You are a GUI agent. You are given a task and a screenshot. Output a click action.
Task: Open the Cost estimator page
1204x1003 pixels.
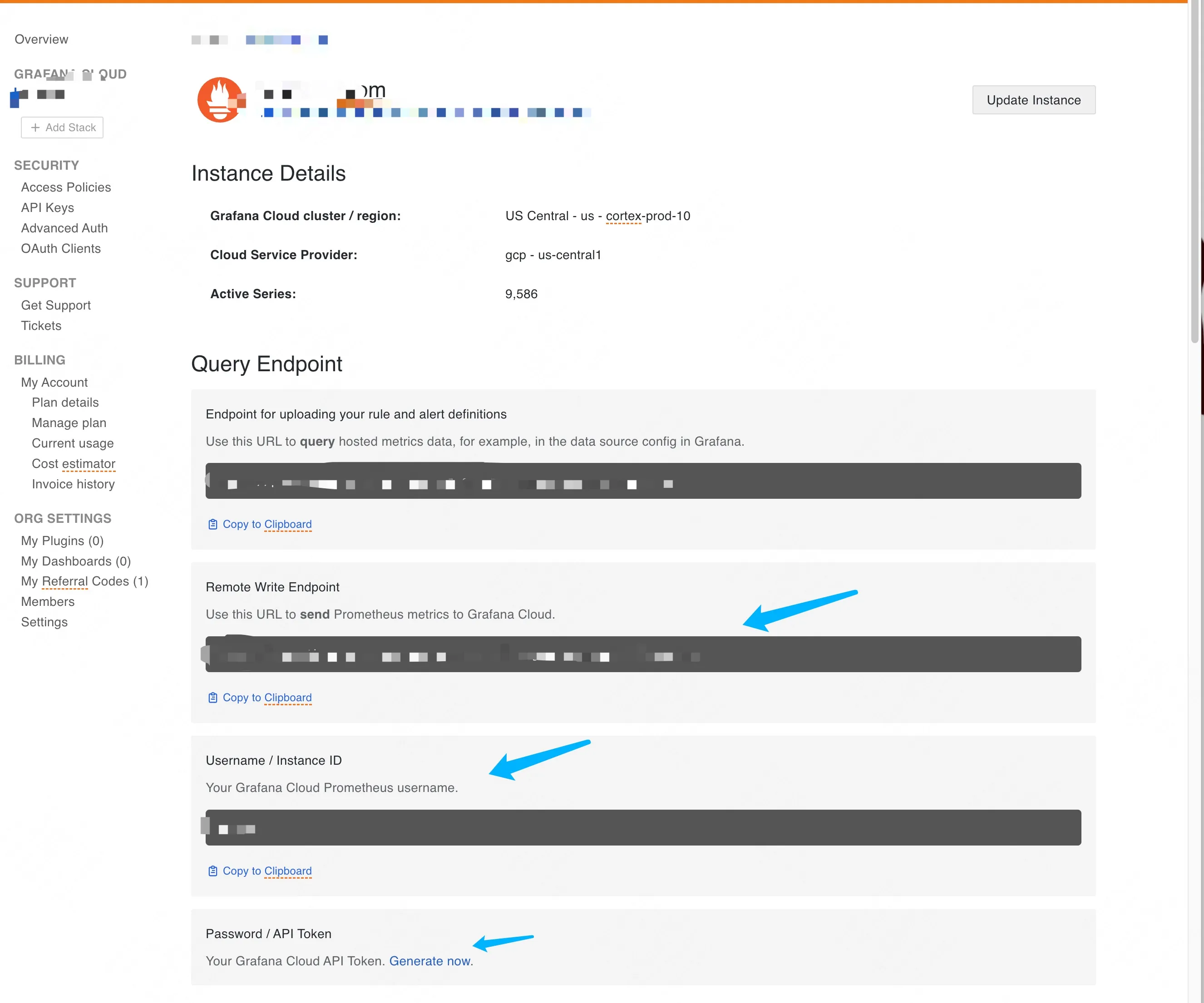pyautogui.click(x=74, y=463)
